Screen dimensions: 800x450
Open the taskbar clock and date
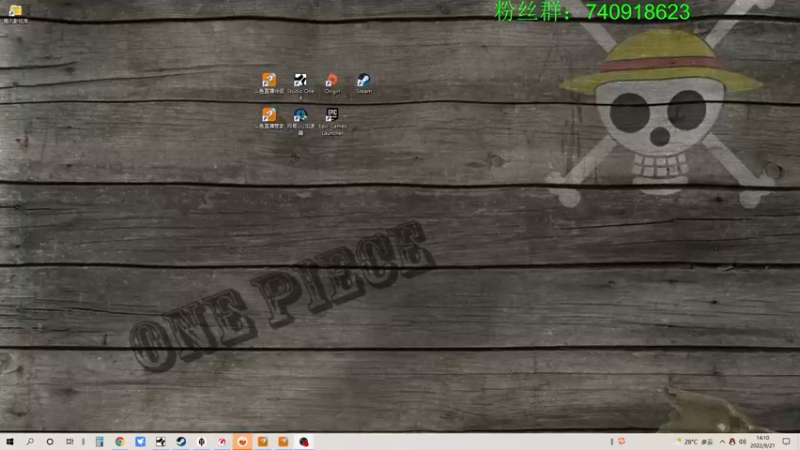[762, 441]
